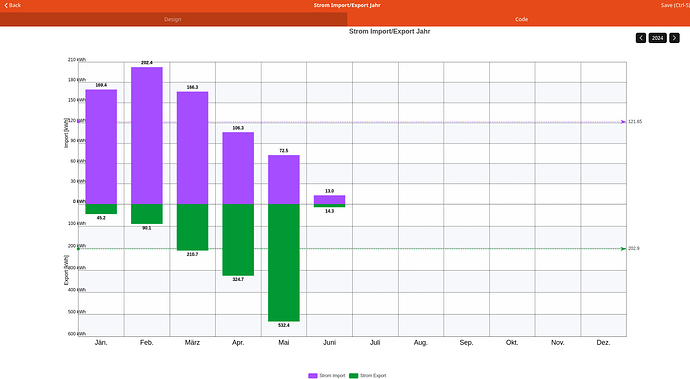Click the Feb. axis label
This screenshot has width=690, height=379.
point(147,342)
